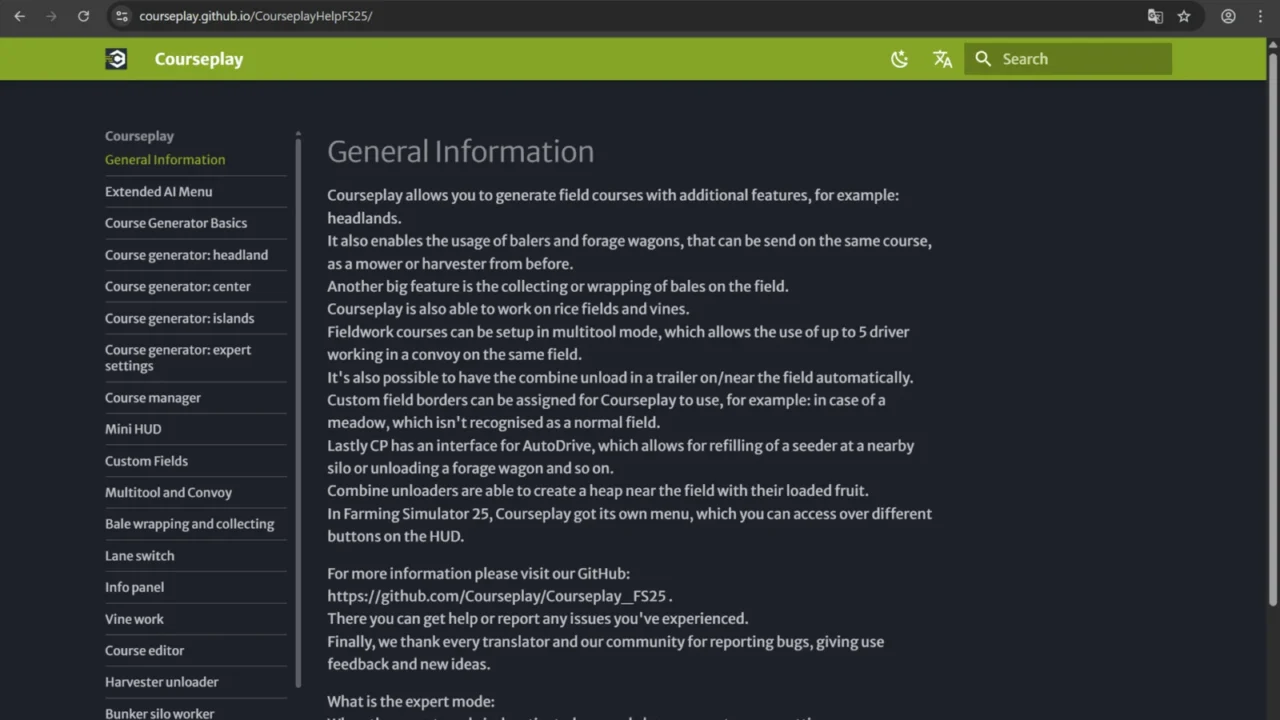The height and width of the screenshot is (720, 1280).
Task: Open site information icon in address bar
Action: click(121, 16)
